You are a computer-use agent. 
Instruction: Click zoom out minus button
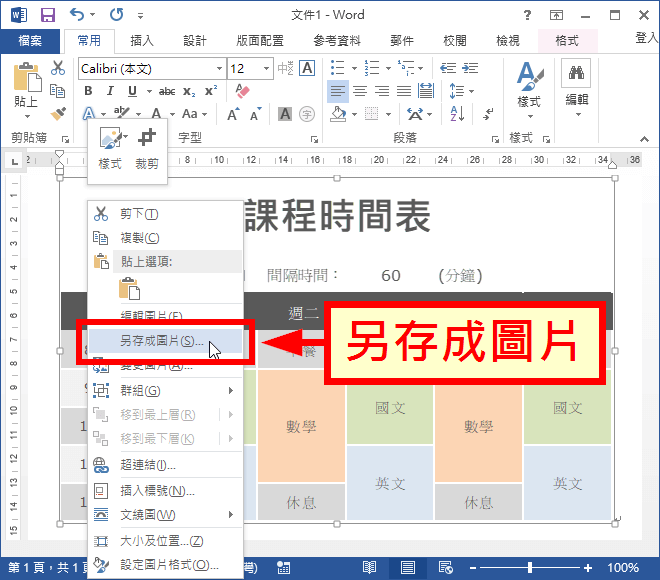[473, 568]
